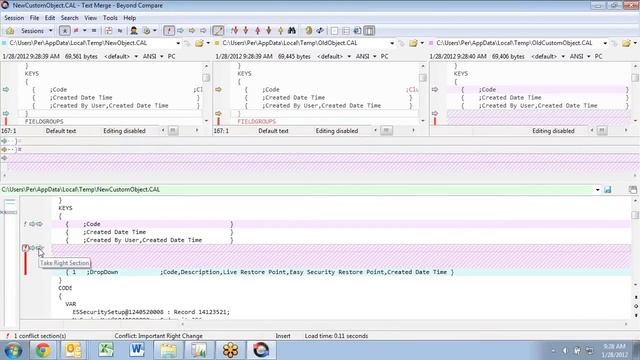The width and height of the screenshot is (640, 360).
Task: Click the Find binoculars icon
Action: tap(292, 31)
